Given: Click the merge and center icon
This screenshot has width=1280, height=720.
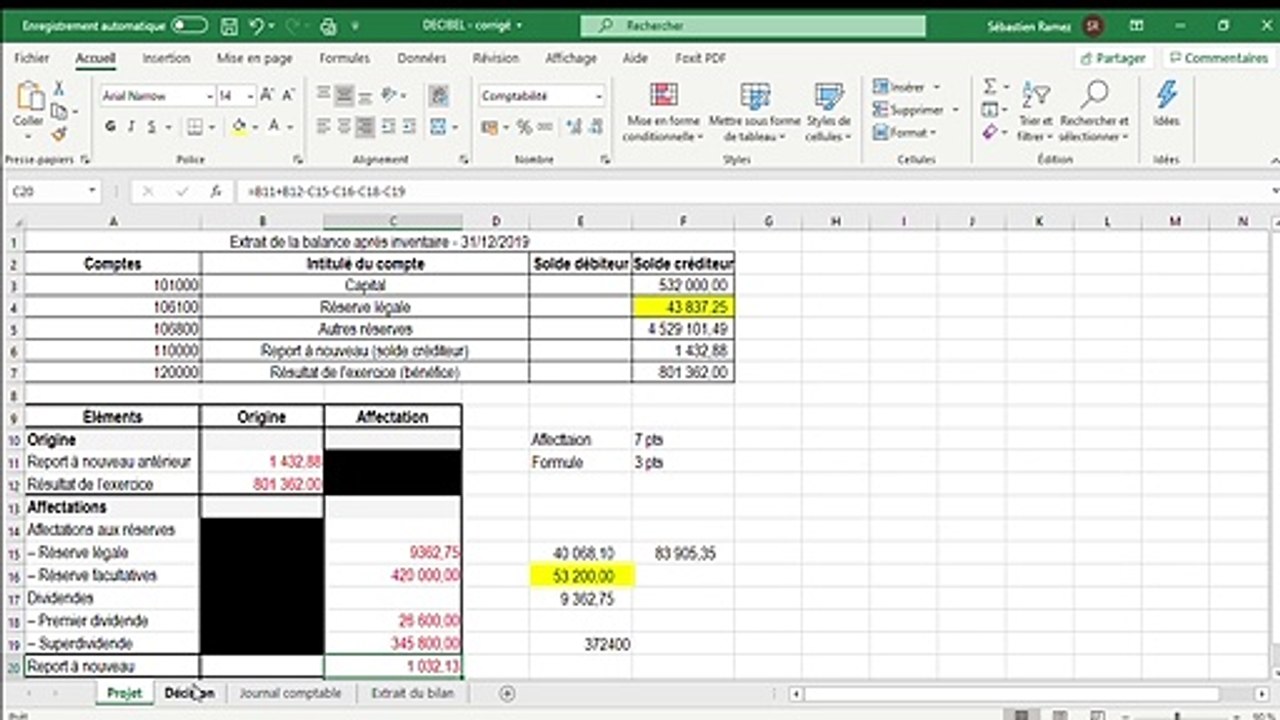Looking at the screenshot, I should click(x=438, y=127).
